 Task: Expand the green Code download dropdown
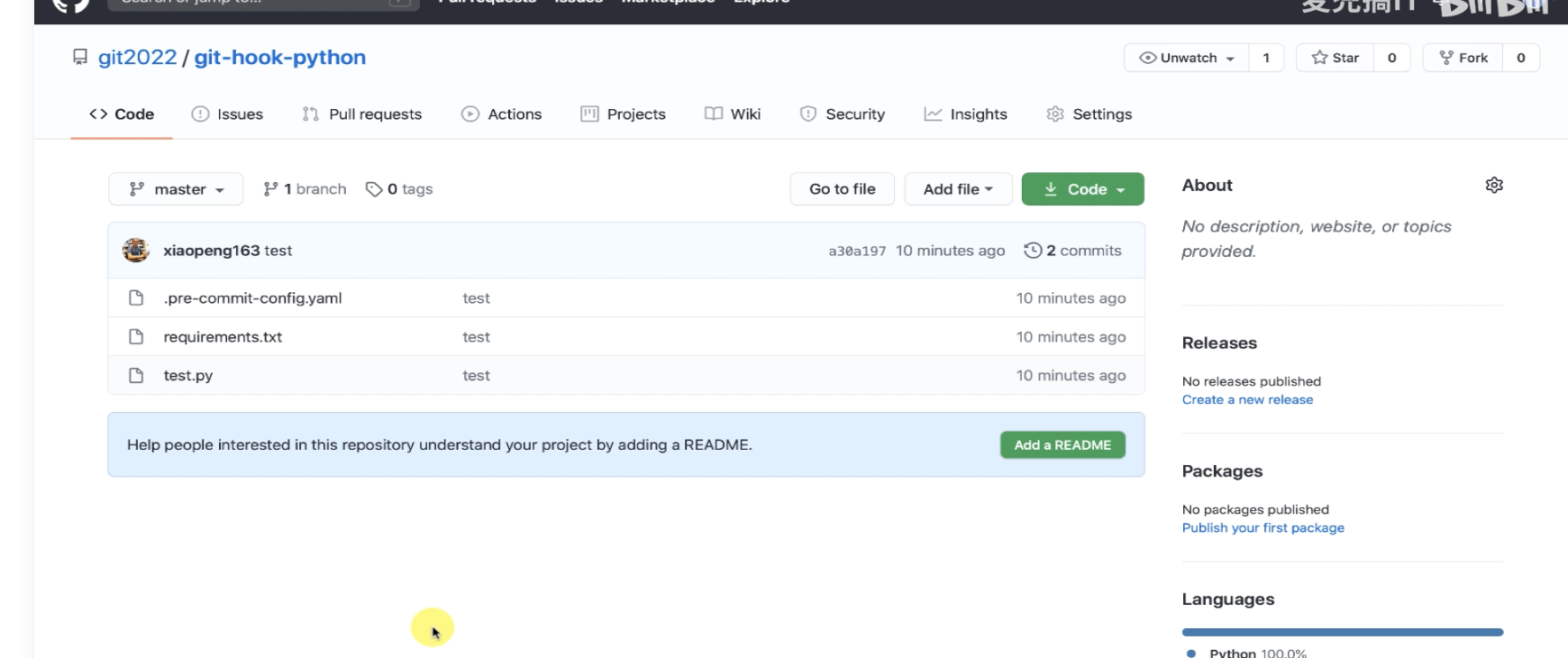(x=1083, y=189)
